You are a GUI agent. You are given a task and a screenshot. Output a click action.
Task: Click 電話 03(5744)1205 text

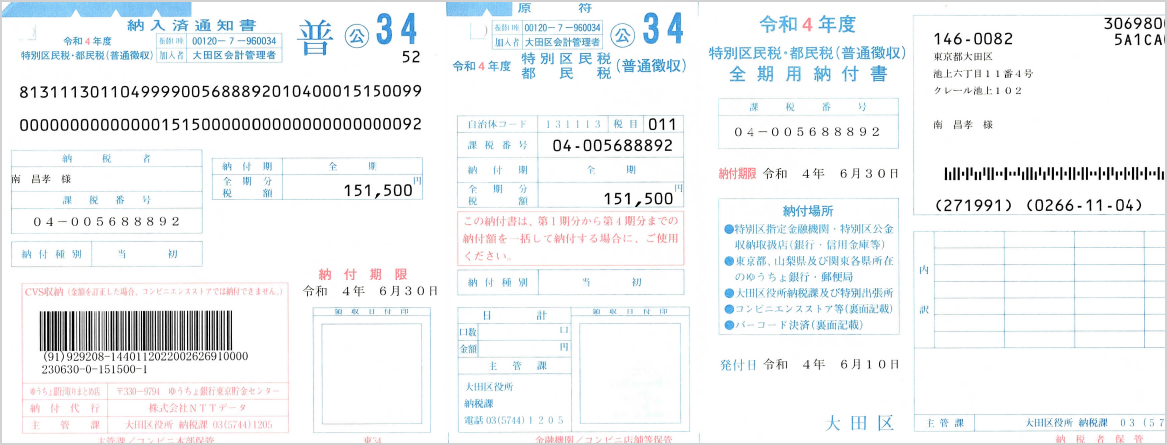pos(514,420)
